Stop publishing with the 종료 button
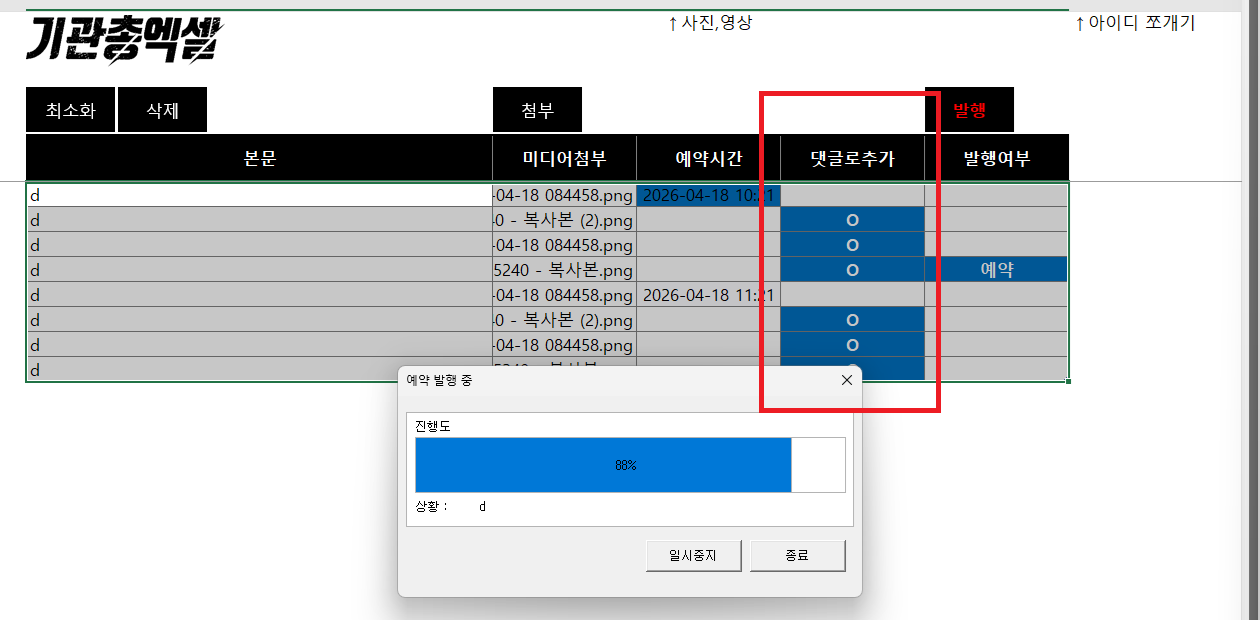The width and height of the screenshot is (1260, 620). click(797, 555)
